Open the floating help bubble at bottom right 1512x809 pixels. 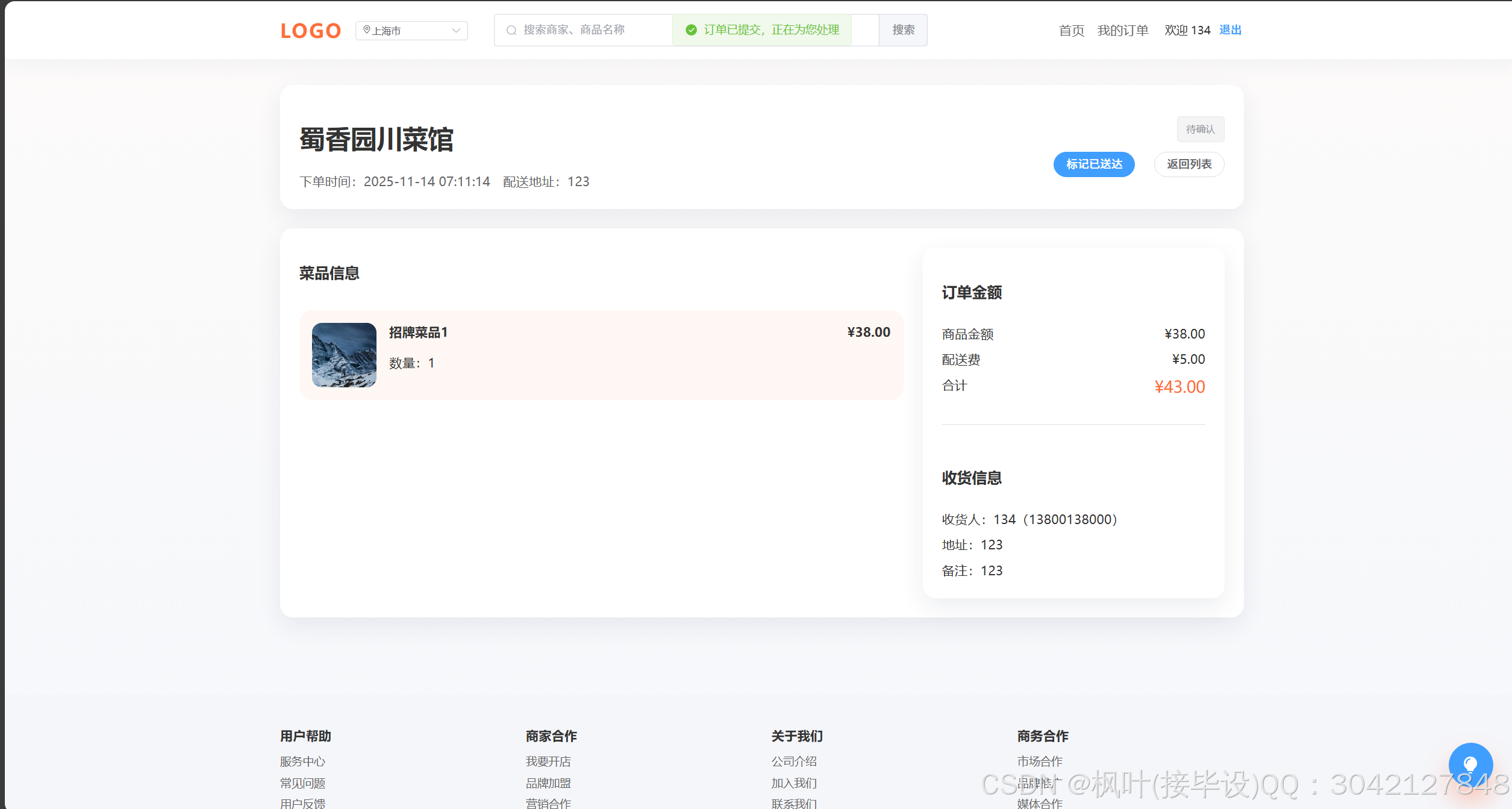pyautogui.click(x=1470, y=764)
